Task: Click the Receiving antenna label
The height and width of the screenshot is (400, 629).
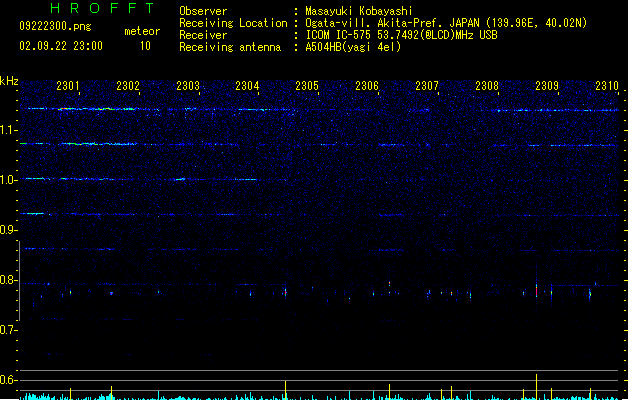Action: click(230, 47)
